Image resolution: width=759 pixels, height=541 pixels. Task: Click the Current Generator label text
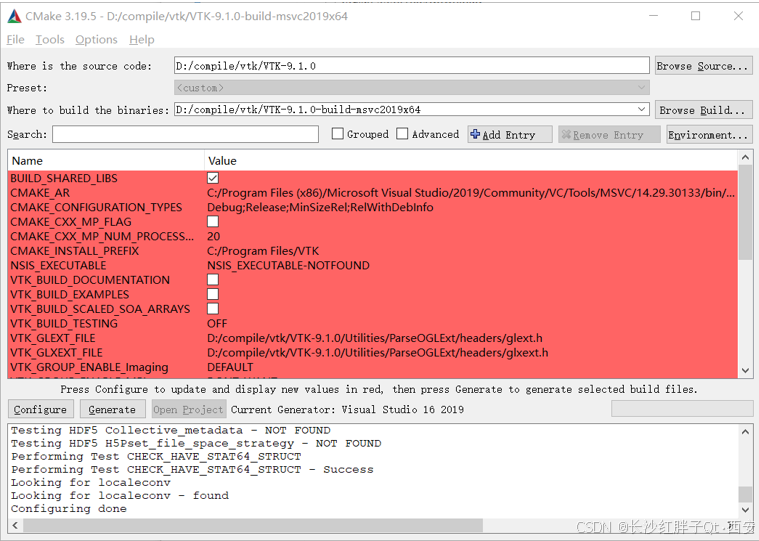click(x=347, y=409)
